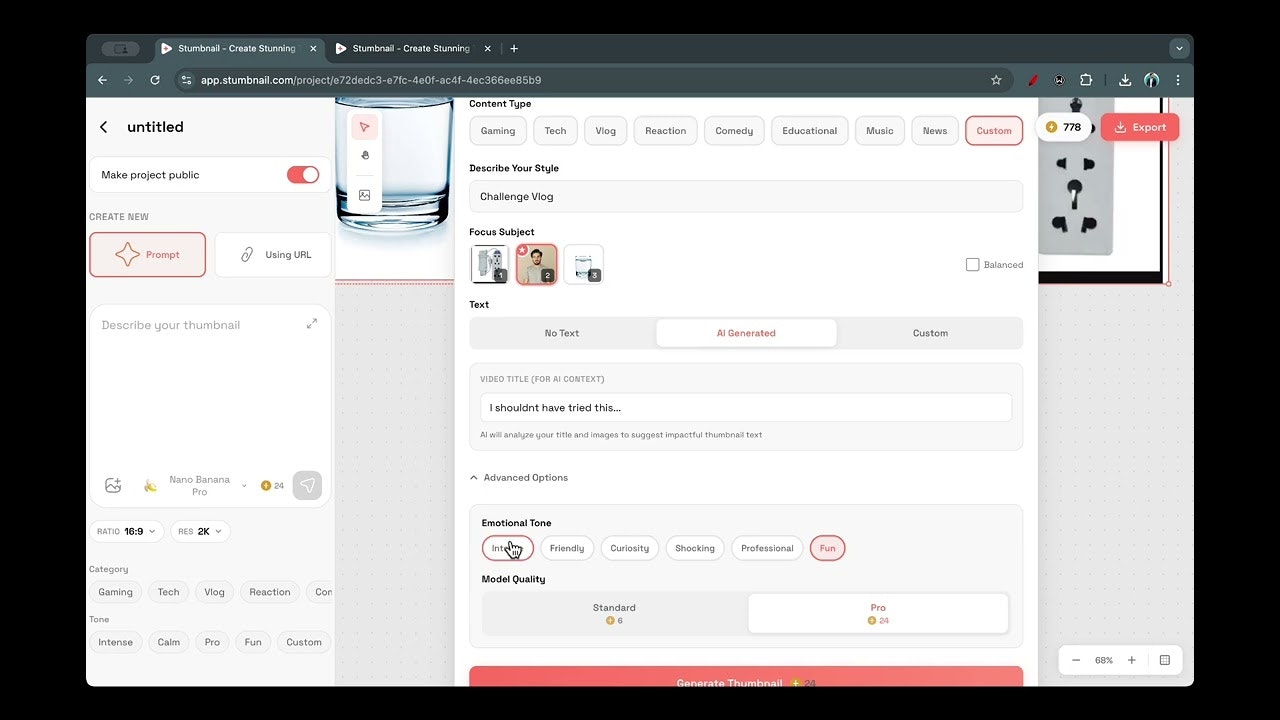Click the back arrow beside untitled
Image resolution: width=1280 pixels, height=720 pixels.
tap(103, 127)
